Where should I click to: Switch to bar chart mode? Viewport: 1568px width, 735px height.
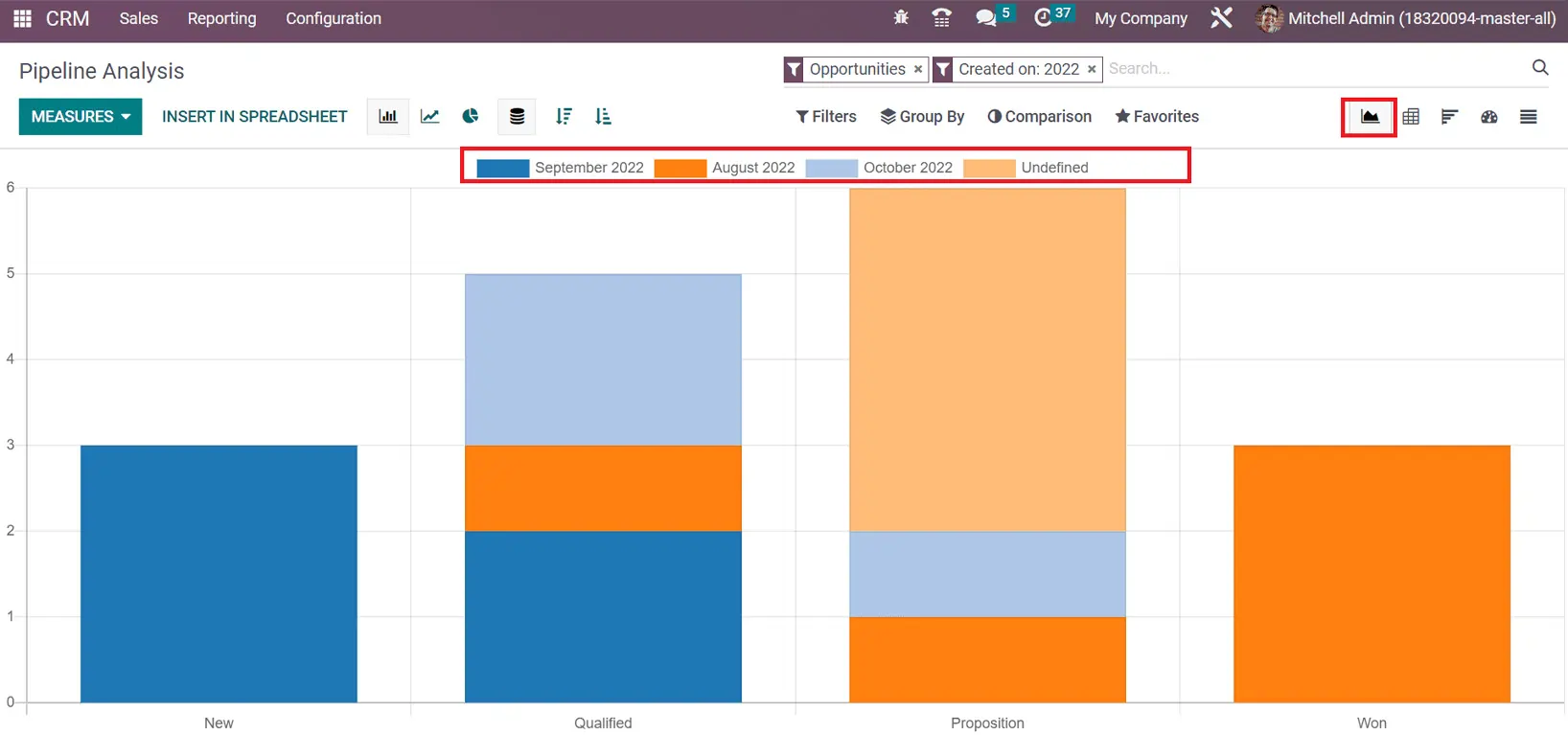coord(388,117)
